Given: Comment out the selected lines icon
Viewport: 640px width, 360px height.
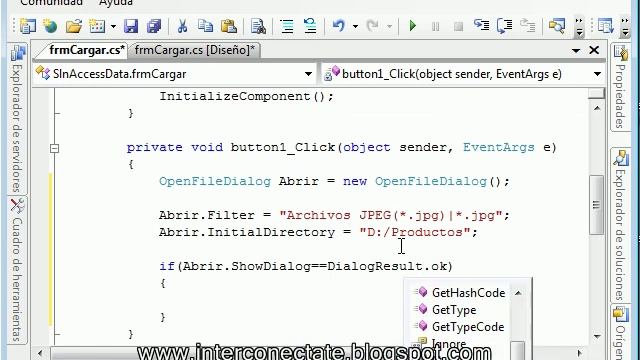Looking at the screenshot, I should coord(287,26).
